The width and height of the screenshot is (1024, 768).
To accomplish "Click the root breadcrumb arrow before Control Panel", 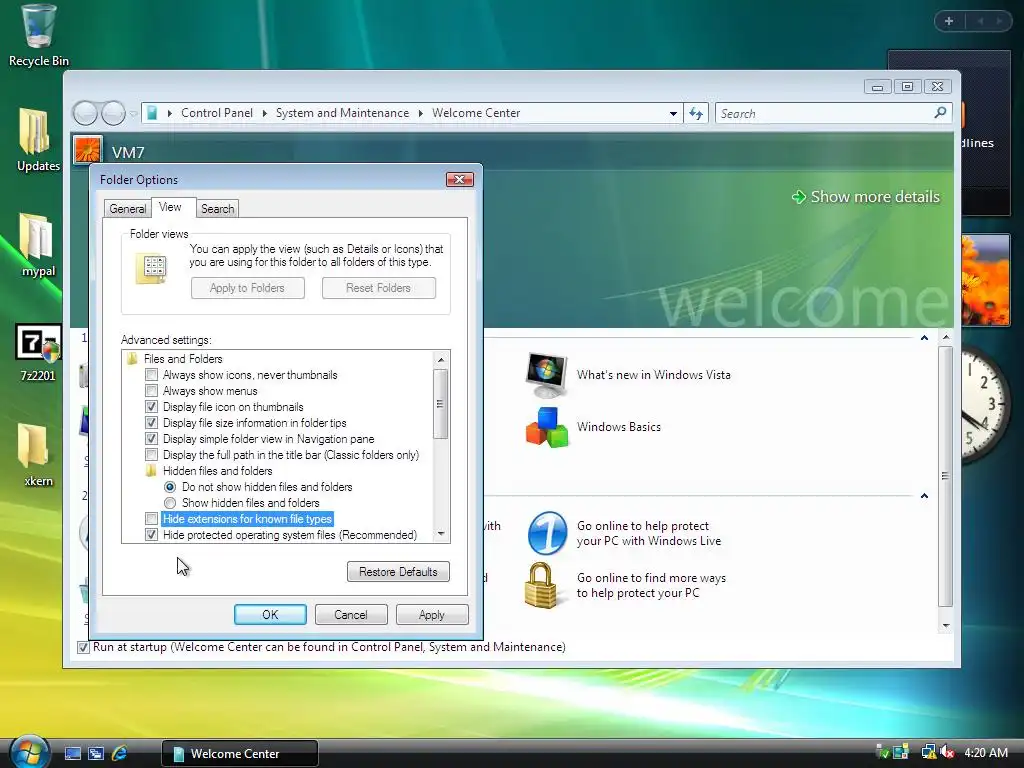I will point(170,114).
